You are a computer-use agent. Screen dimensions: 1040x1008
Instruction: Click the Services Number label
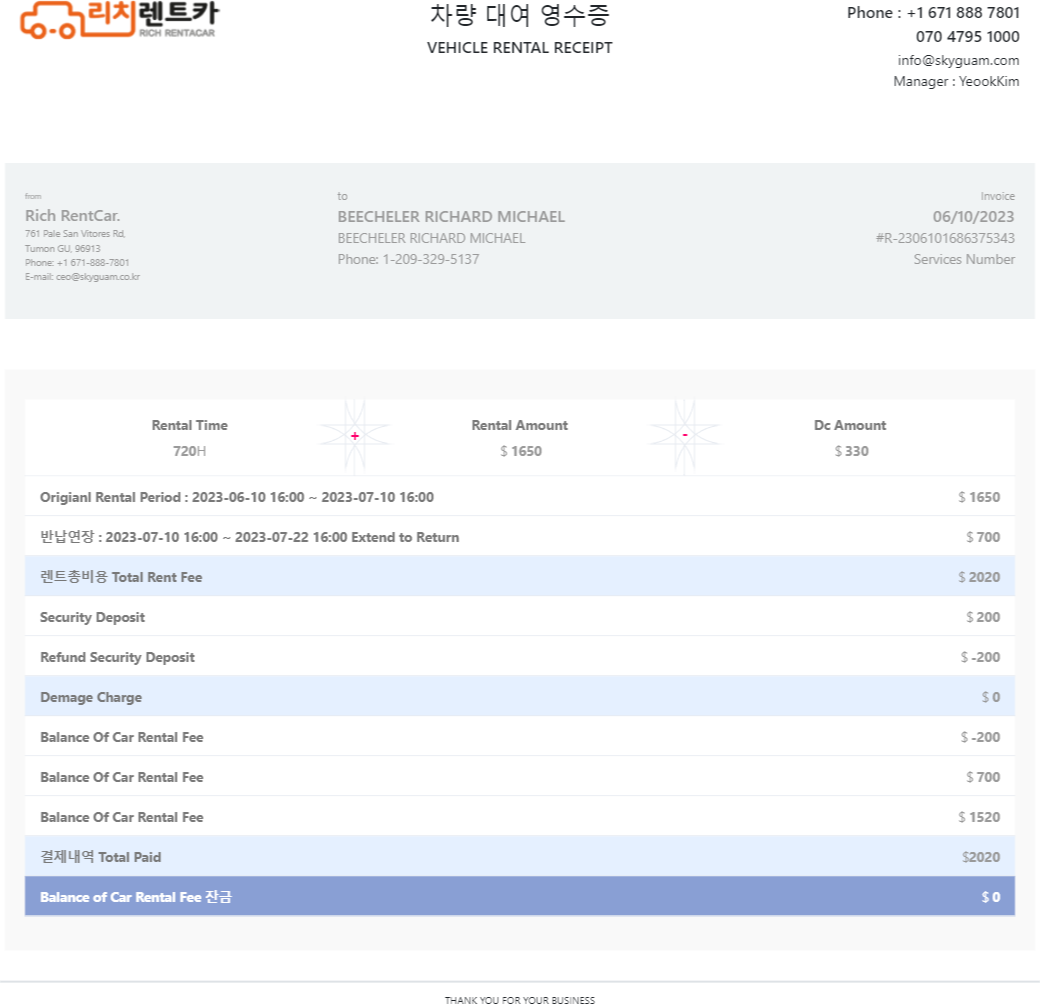964,259
